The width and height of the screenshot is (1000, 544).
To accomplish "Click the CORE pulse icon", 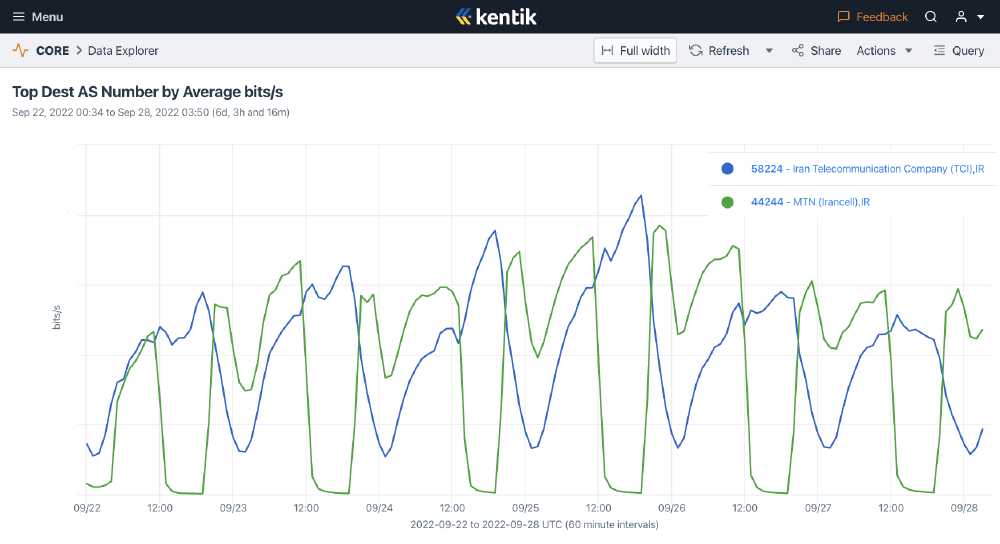I will 20,51.
